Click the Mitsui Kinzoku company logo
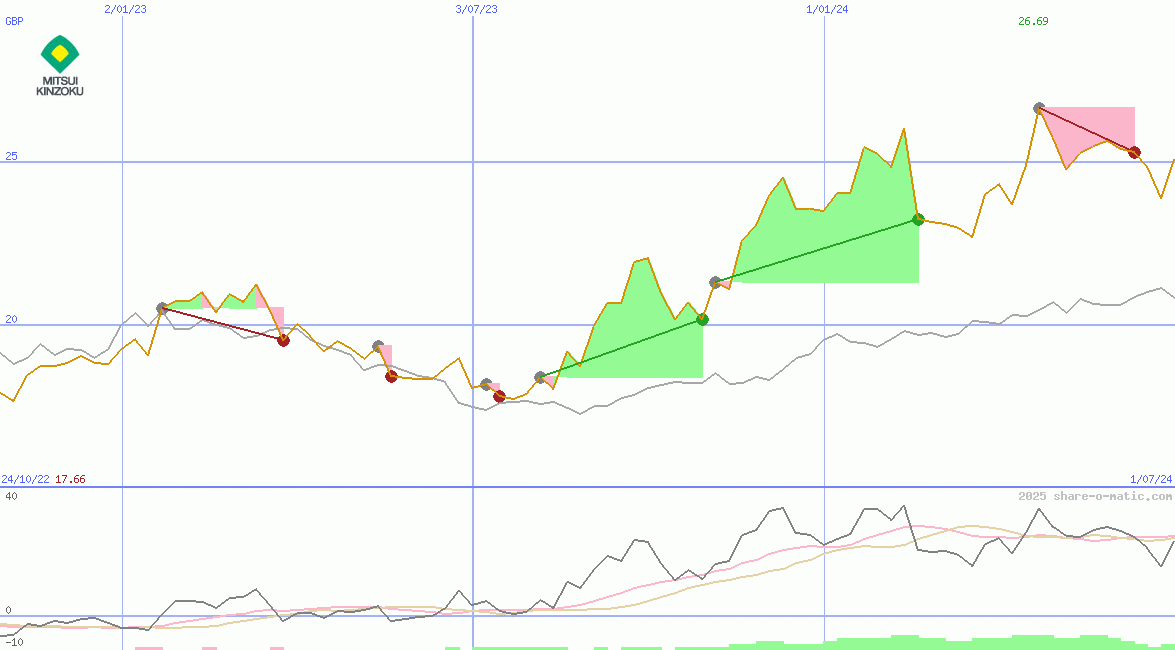1175x650 pixels. click(x=60, y=66)
